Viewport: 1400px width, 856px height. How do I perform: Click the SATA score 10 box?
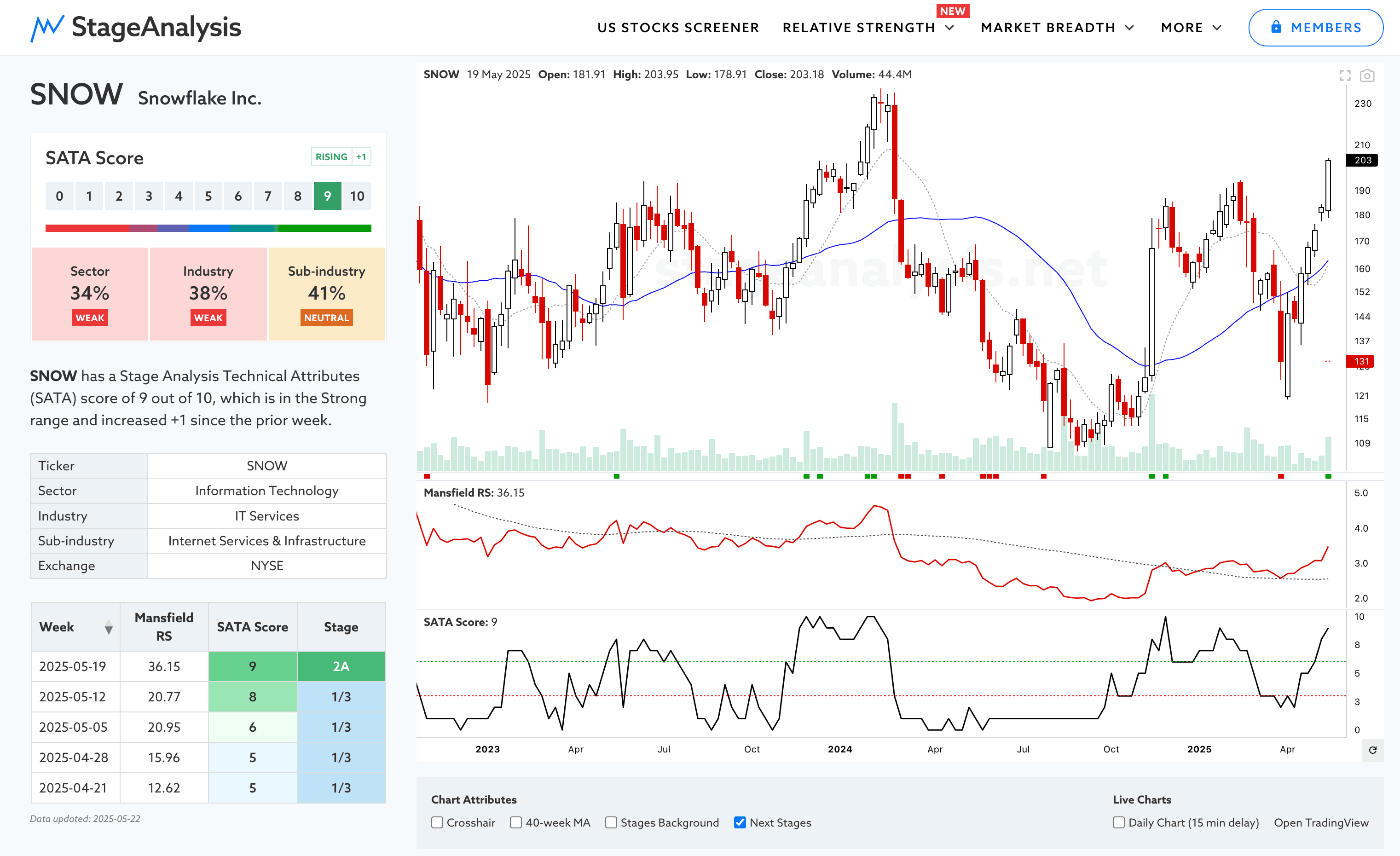click(357, 196)
